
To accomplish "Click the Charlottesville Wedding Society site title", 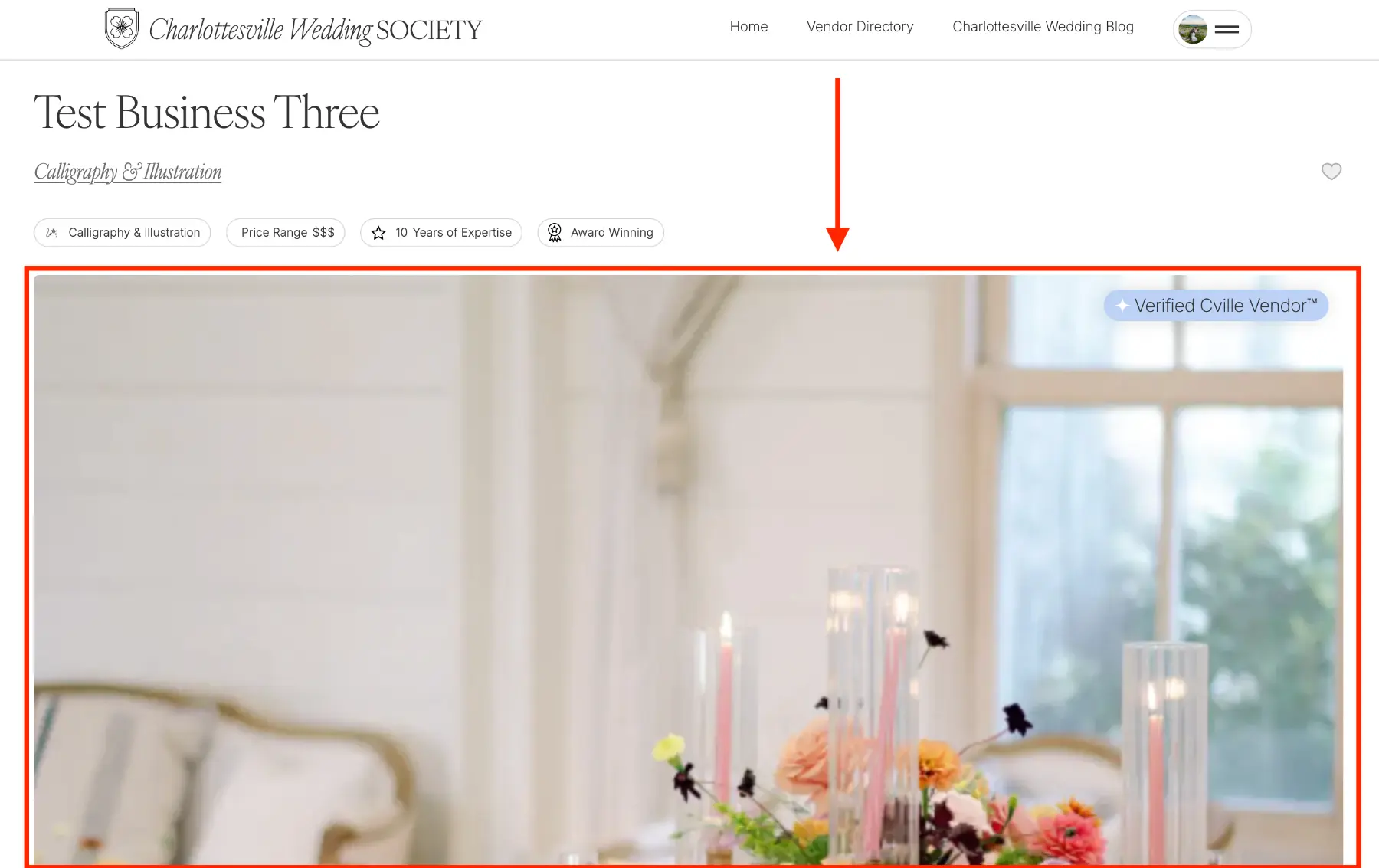I will 315,30.
